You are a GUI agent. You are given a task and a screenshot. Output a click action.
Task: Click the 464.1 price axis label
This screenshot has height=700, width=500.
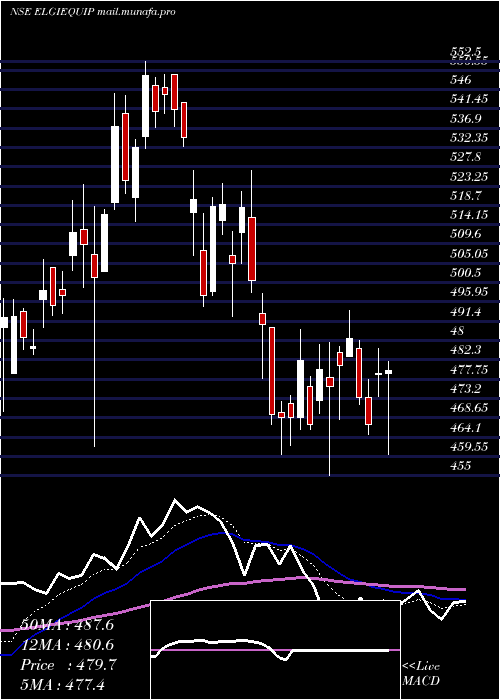[x=466, y=428]
